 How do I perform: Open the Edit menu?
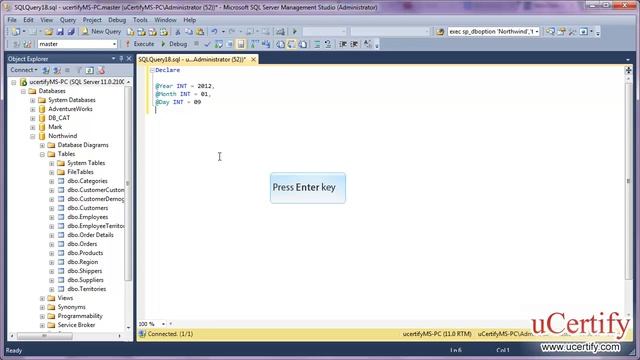(28, 20)
